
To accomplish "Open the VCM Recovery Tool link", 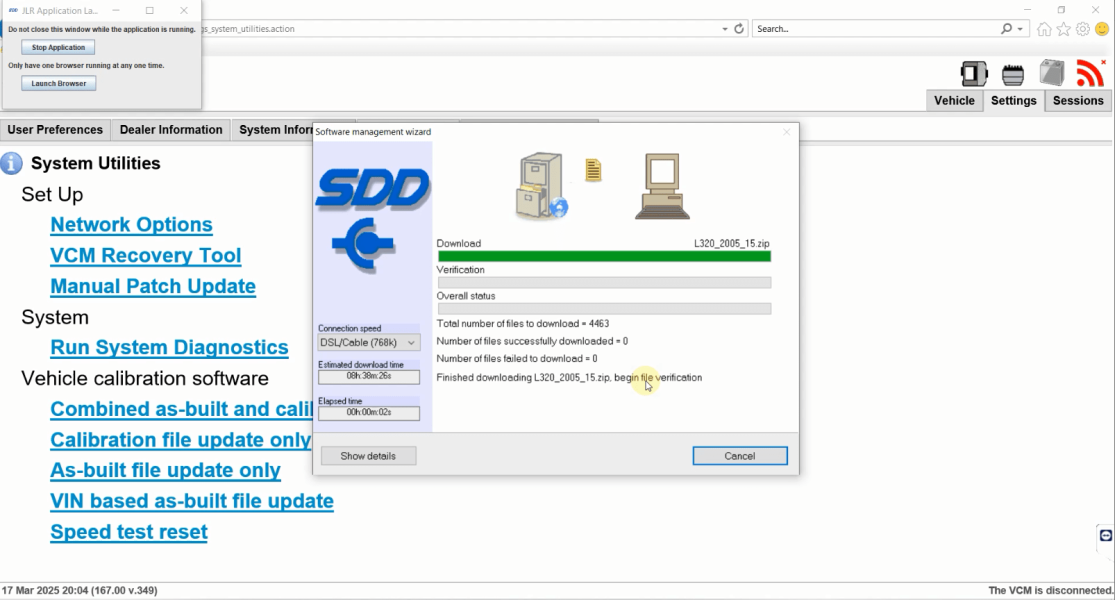I will click(x=145, y=255).
